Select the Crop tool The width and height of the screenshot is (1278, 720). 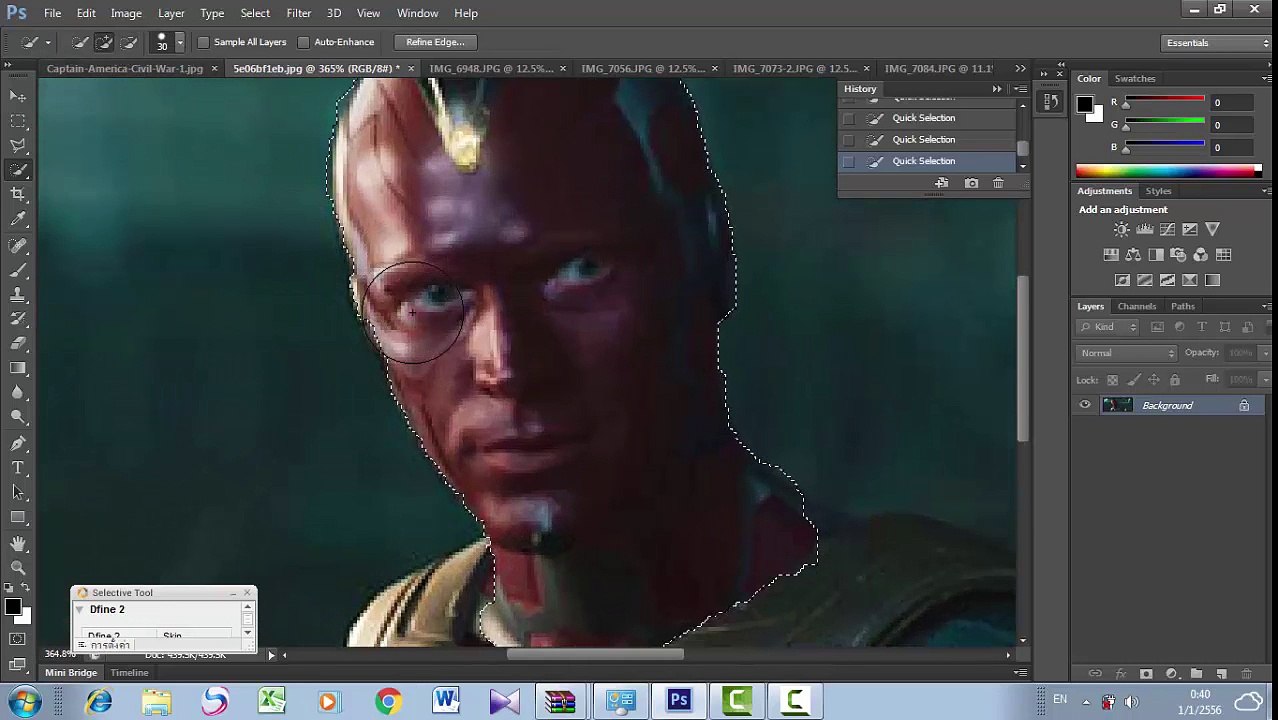[19, 195]
